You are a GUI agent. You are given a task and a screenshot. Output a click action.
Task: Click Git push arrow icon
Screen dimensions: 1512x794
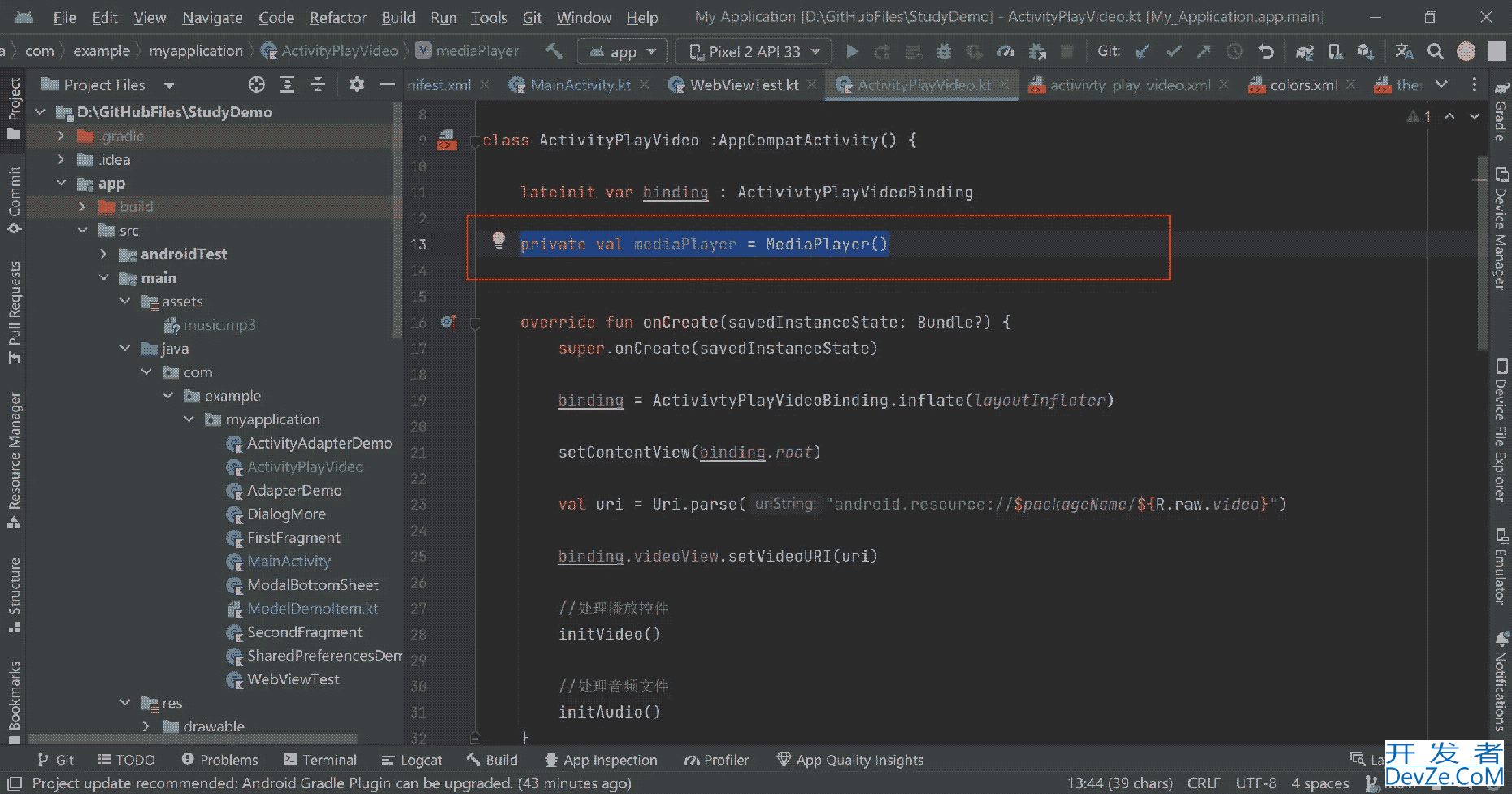pos(1204,51)
